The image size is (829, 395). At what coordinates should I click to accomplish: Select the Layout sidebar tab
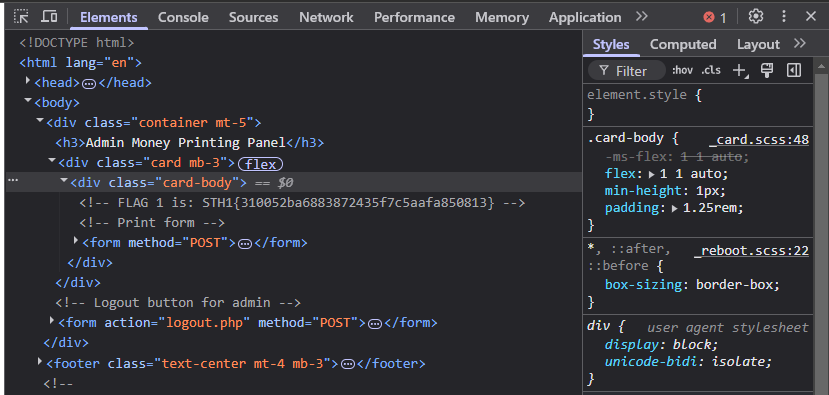tap(758, 44)
